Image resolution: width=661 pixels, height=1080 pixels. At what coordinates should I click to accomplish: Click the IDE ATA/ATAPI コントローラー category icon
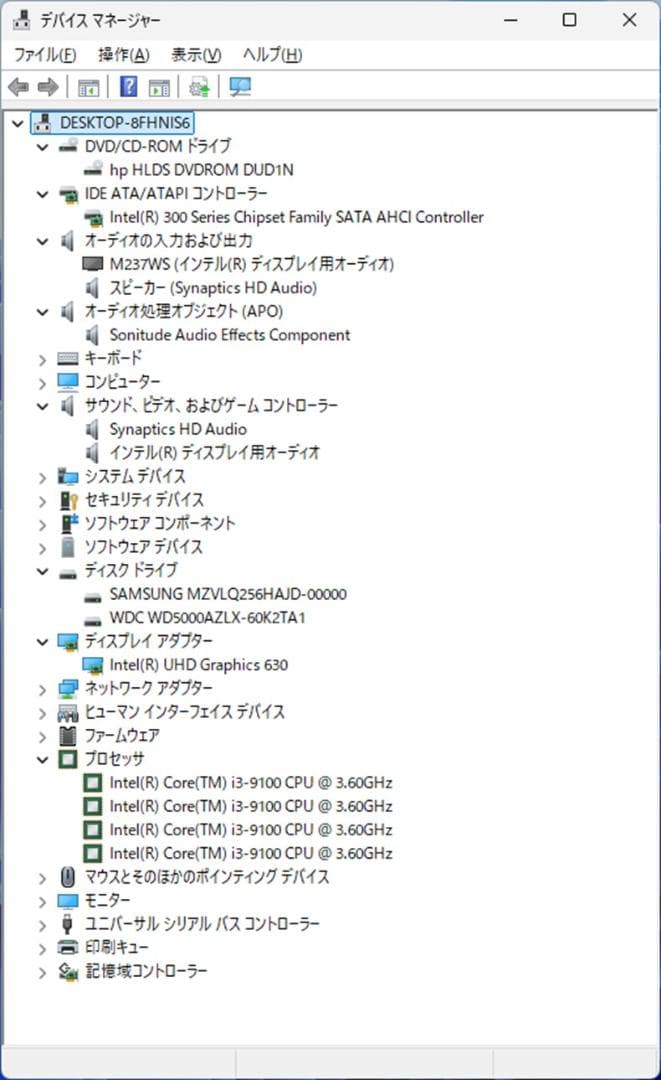coord(67,194)
